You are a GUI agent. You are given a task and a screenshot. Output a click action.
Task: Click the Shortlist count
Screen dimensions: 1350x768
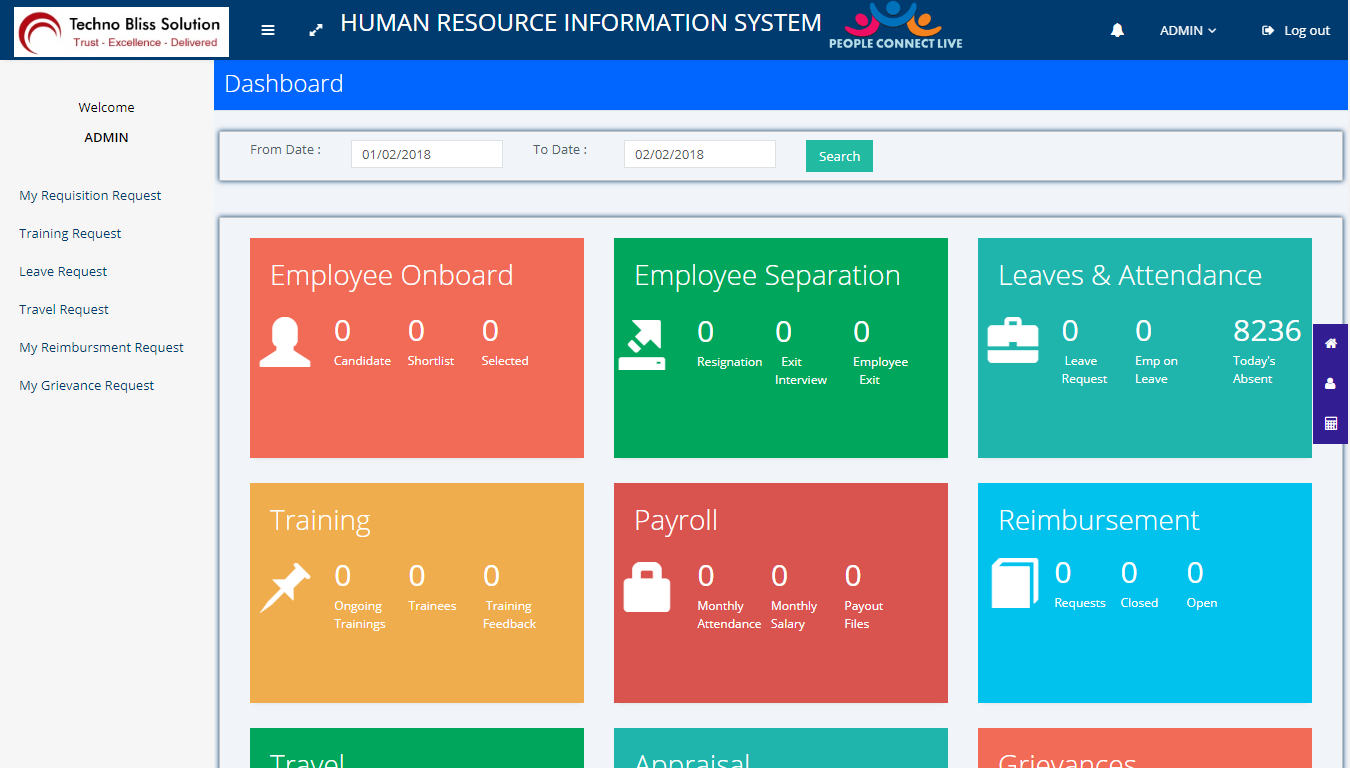coord(417,331)
